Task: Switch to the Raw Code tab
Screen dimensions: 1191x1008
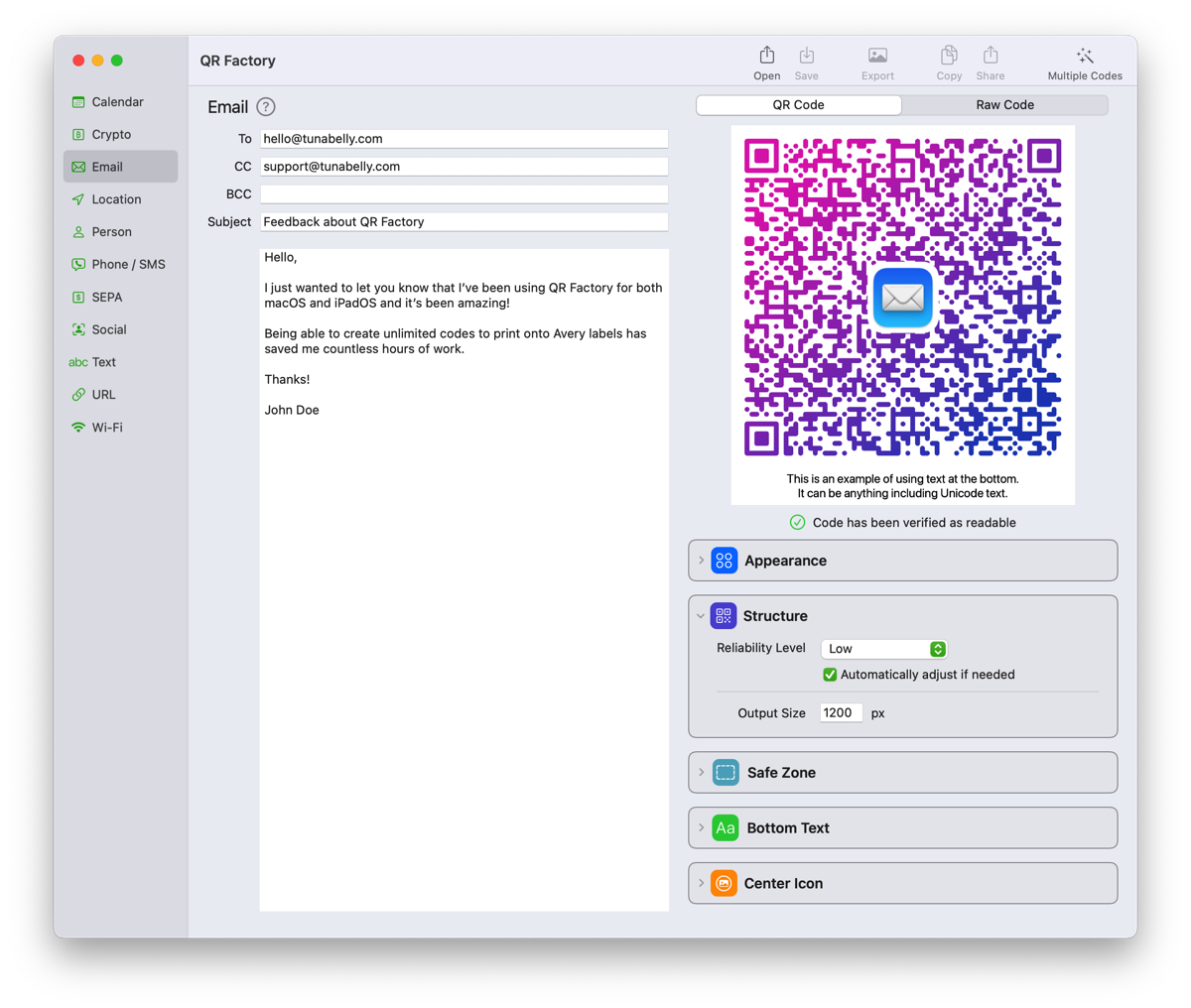Action: tap(1004, 104)
